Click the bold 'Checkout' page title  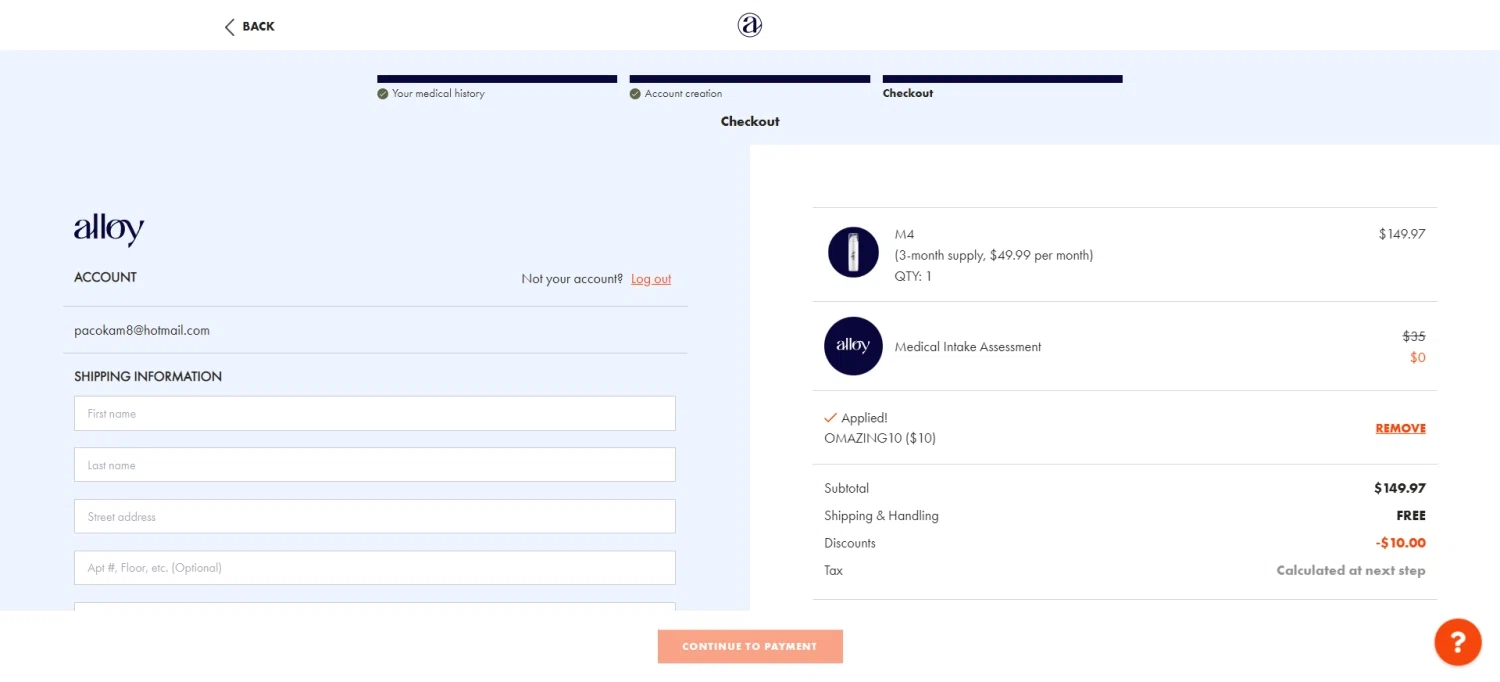(x=750, y=121)
